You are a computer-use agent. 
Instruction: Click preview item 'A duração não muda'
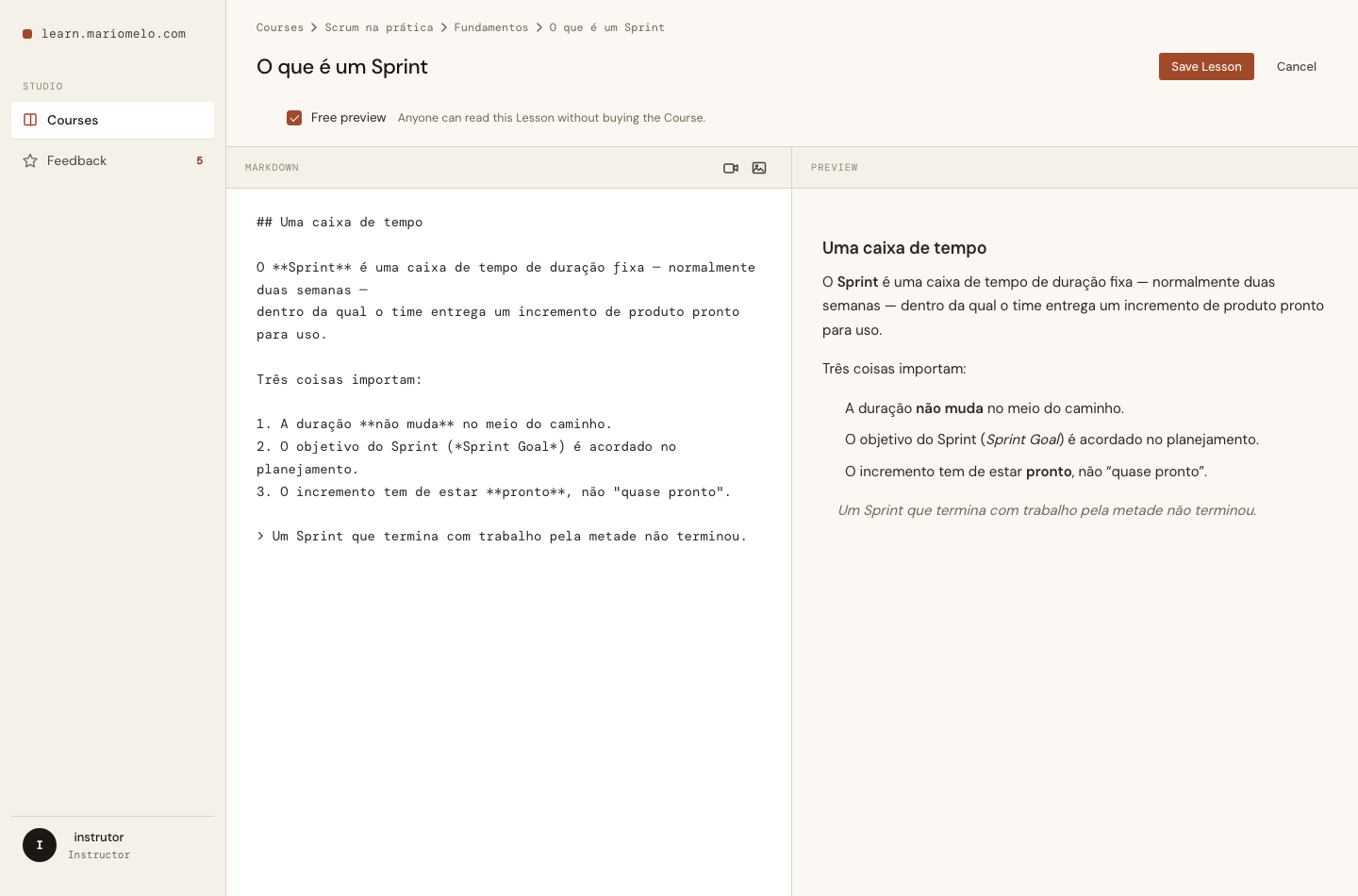tap(985, 408)
